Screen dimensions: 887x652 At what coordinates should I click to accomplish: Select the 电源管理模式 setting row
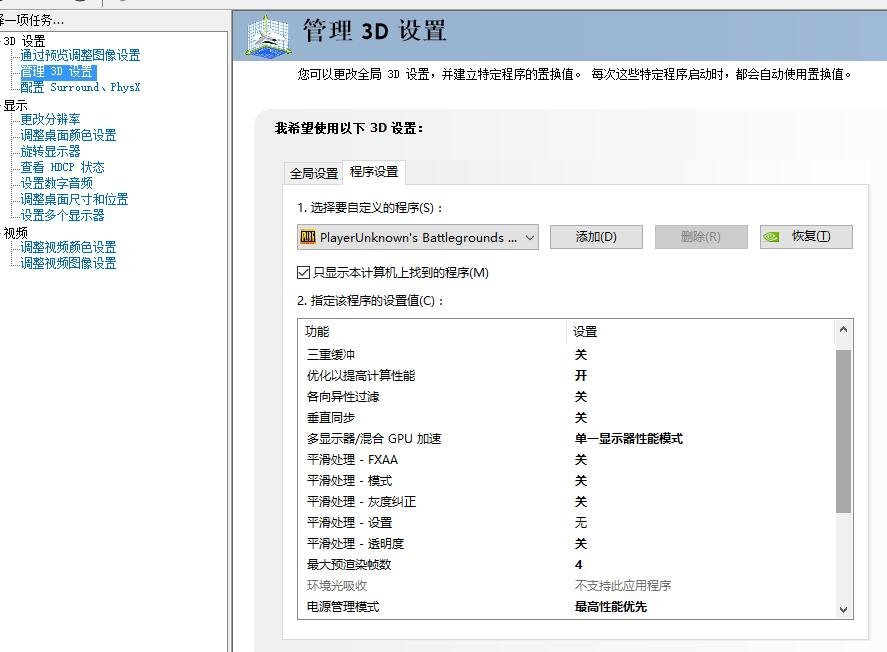pyautogui.click(x=566, y=606)
